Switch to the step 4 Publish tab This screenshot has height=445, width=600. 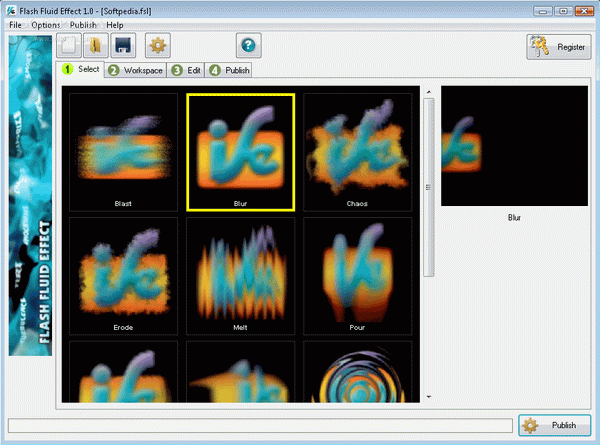(228, 70)
